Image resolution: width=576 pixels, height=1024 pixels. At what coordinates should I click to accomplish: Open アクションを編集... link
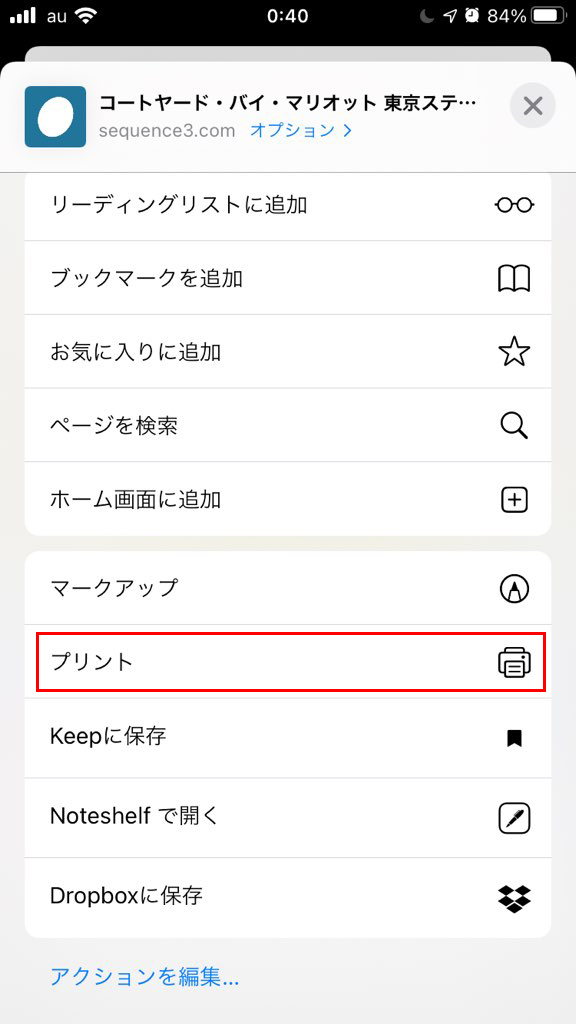[x=145, y=976]
